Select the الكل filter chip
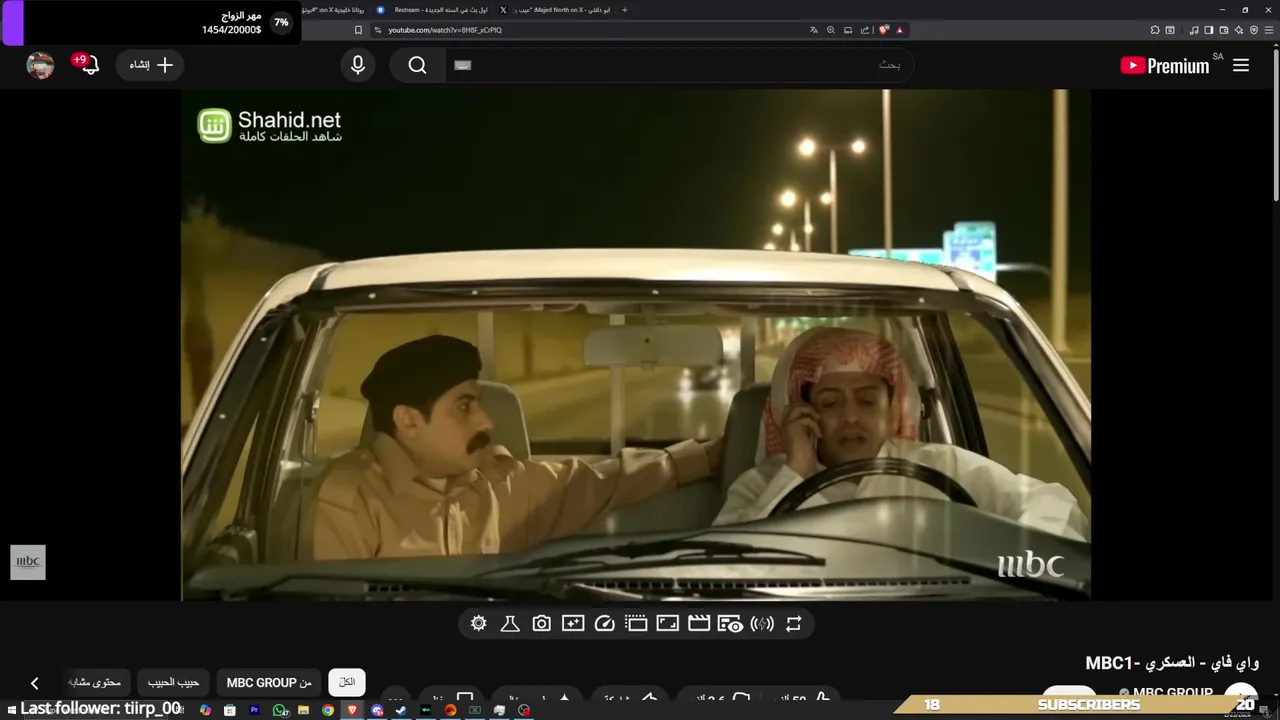Viewport: 1280px width, 720px height. pyautogui.click(x=347, y=682)
